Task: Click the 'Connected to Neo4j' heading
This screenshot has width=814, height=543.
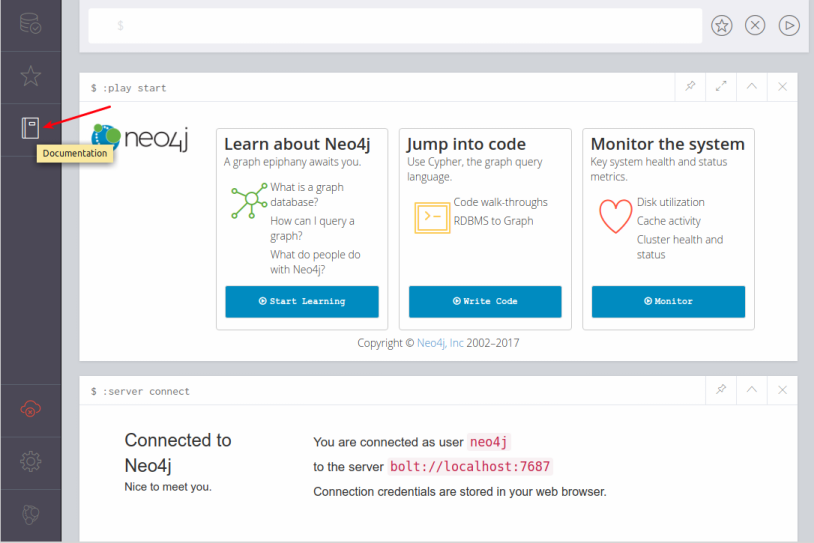Action: click(x=178, y=453)
